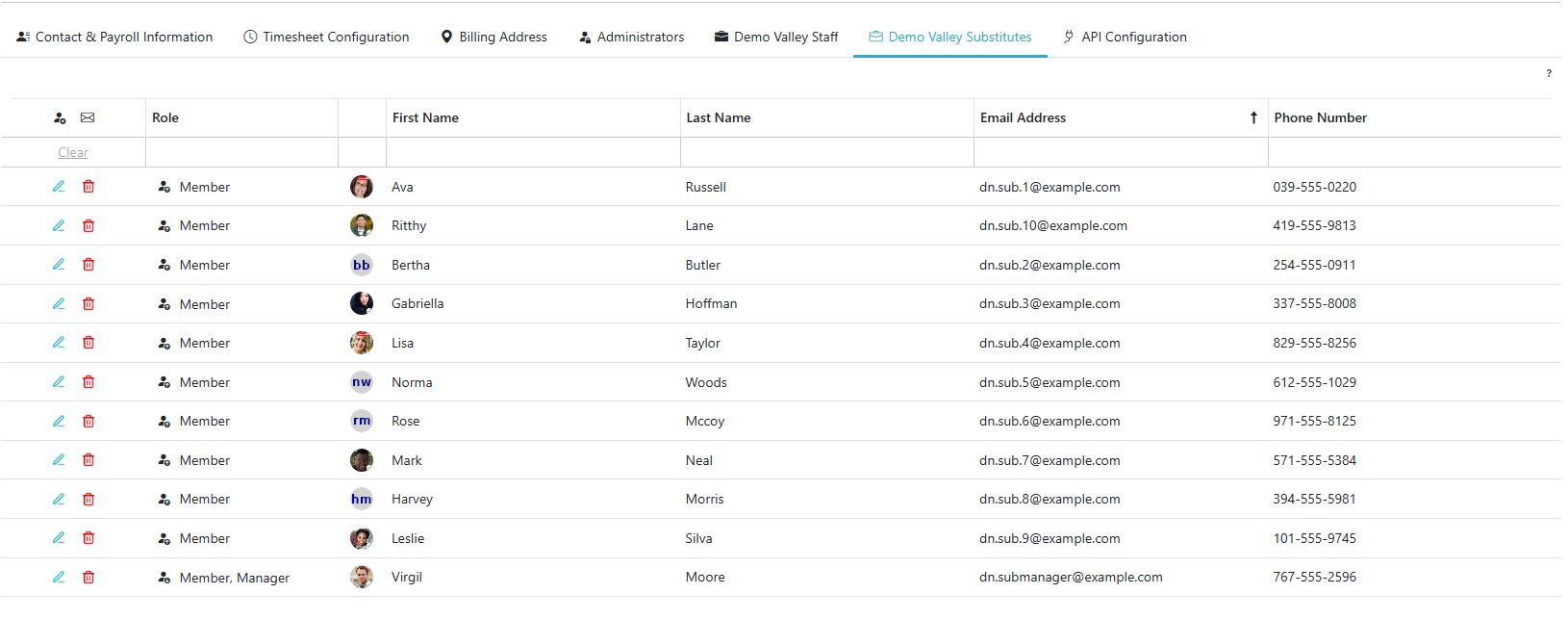Go to the Demo Valley Staff tab
This screenshot has height=620, width=1568.
776,38
